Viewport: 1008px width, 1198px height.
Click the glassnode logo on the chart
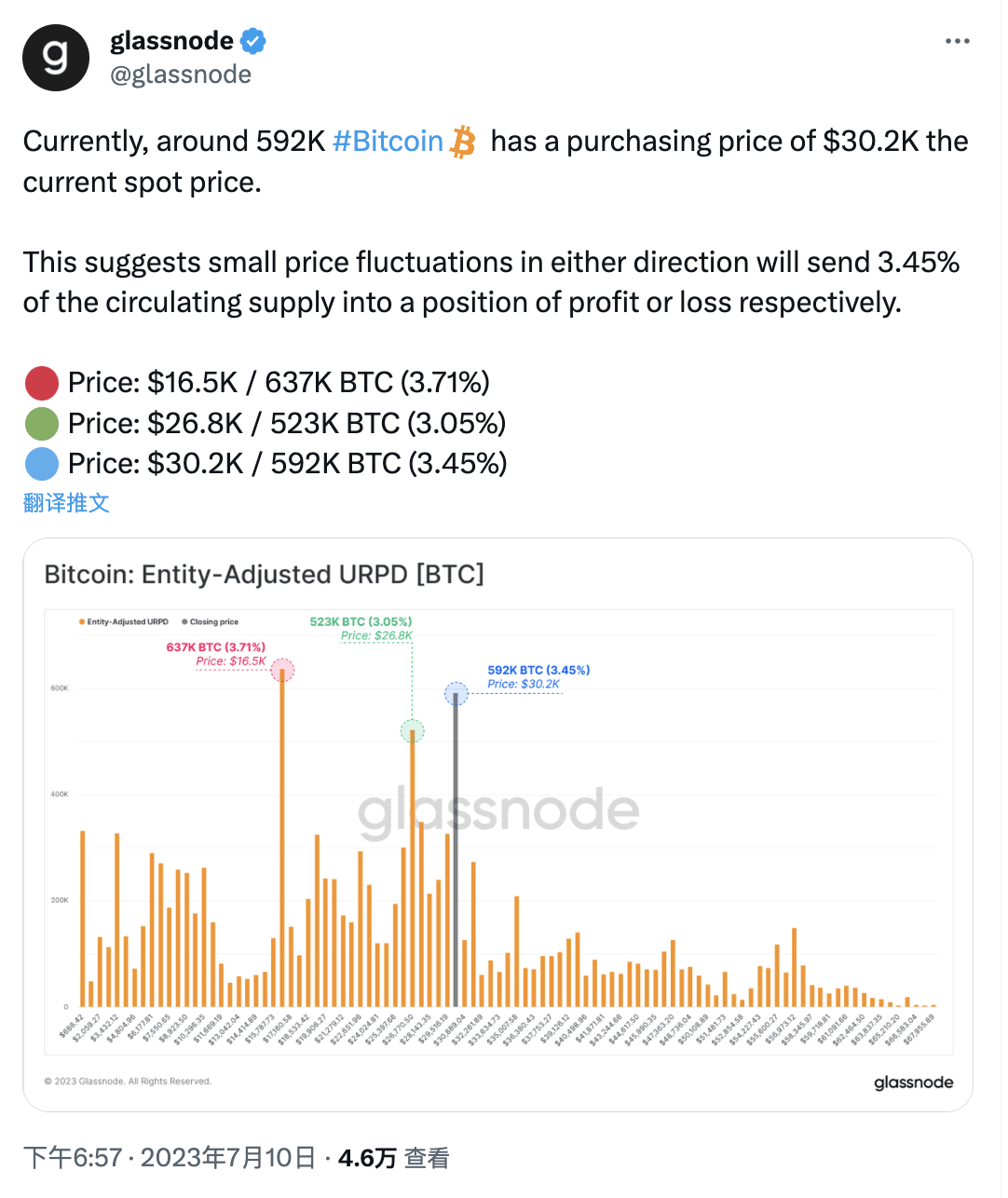(913, 1082)
